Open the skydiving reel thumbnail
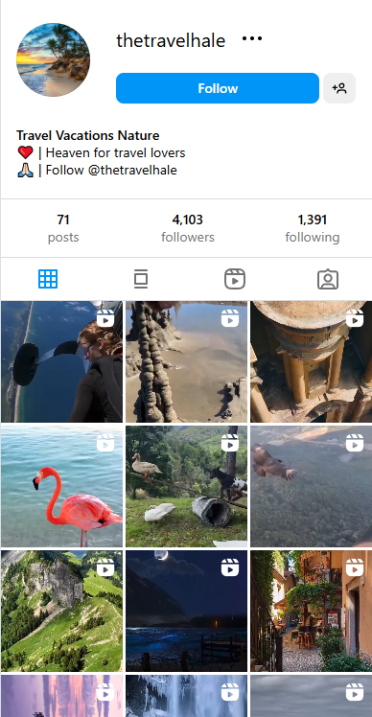 [x=62, y=362]
